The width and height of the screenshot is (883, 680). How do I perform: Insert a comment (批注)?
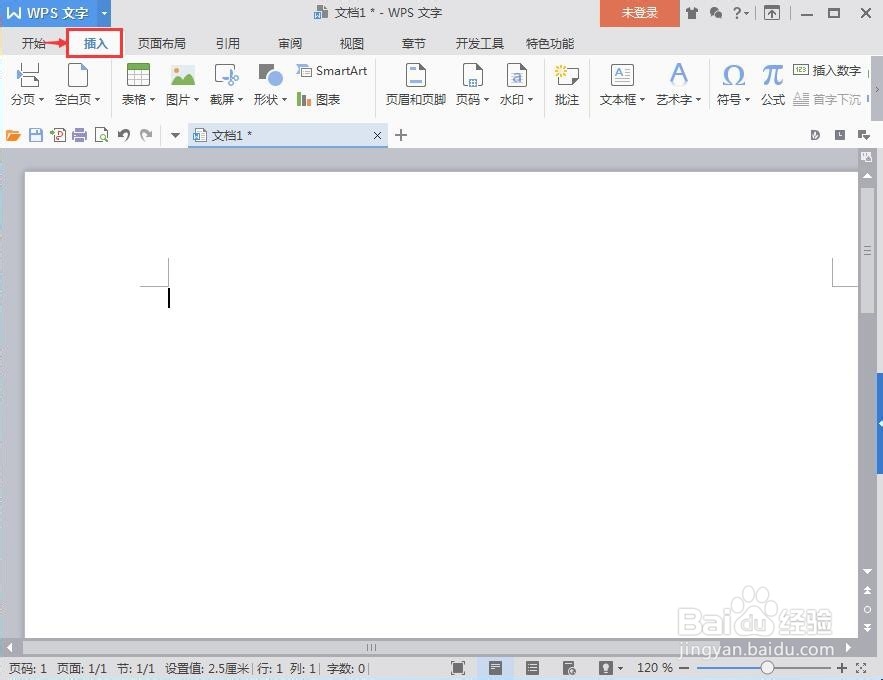coord(567,84)
